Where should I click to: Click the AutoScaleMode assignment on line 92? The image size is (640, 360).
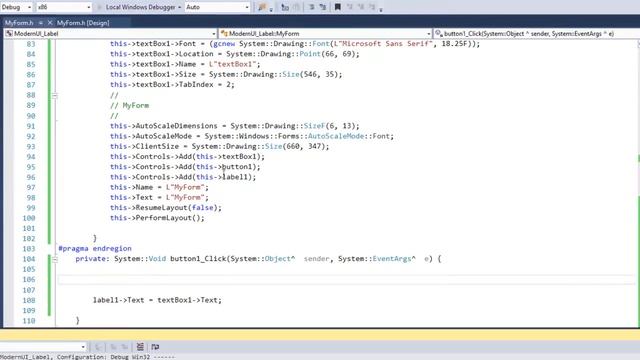tap(252, 136)
